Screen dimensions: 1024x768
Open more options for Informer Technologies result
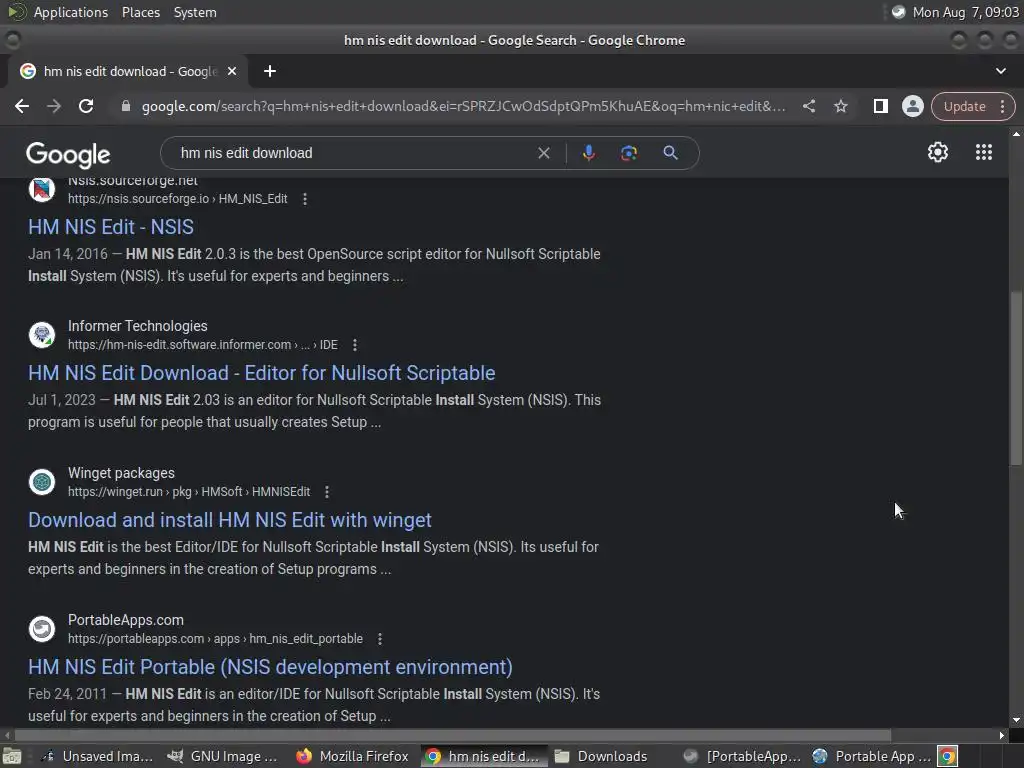coord(355,345)
